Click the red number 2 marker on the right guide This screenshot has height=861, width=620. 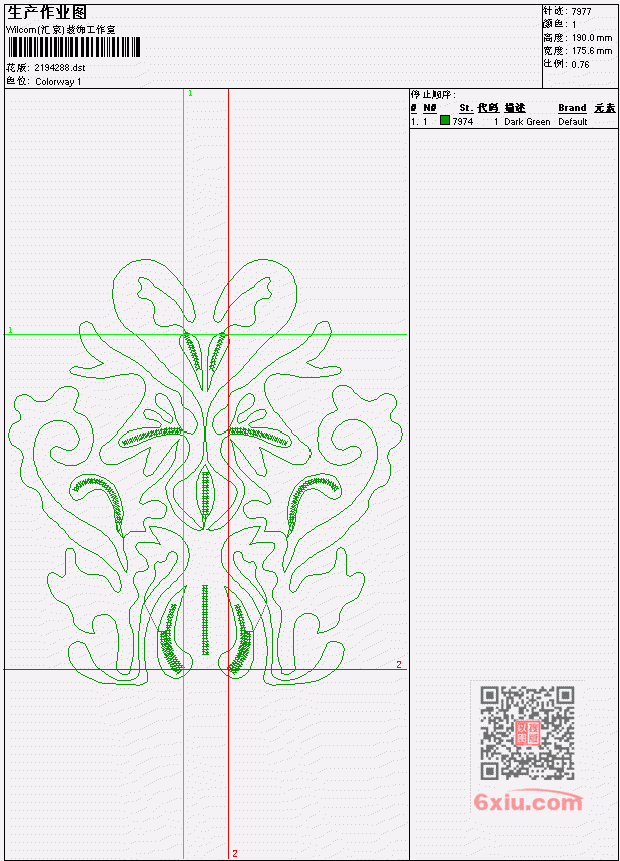point(399,664)
